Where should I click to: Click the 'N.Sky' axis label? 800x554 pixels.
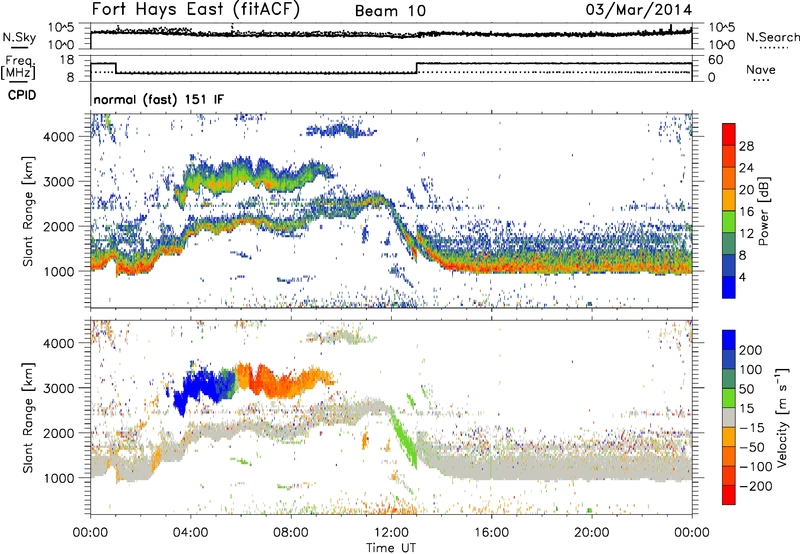pos(19,37)
